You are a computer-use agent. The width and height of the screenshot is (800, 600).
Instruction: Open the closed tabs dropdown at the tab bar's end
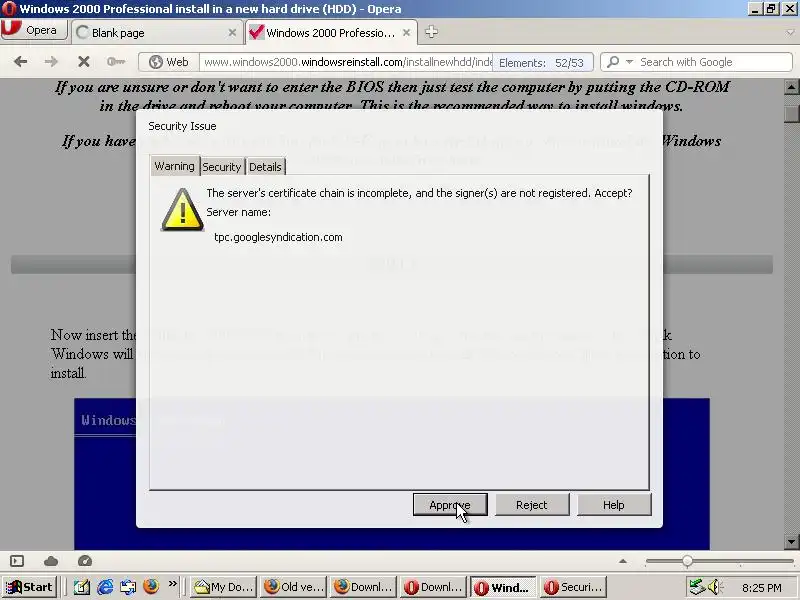pos(791,32)
